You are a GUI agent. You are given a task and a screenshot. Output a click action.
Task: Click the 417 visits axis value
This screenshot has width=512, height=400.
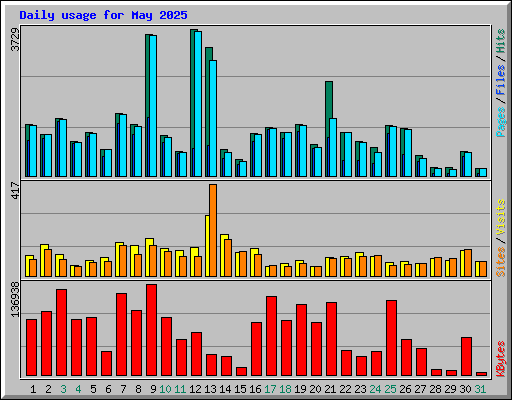pyautogui.click(x=15, y=191)
